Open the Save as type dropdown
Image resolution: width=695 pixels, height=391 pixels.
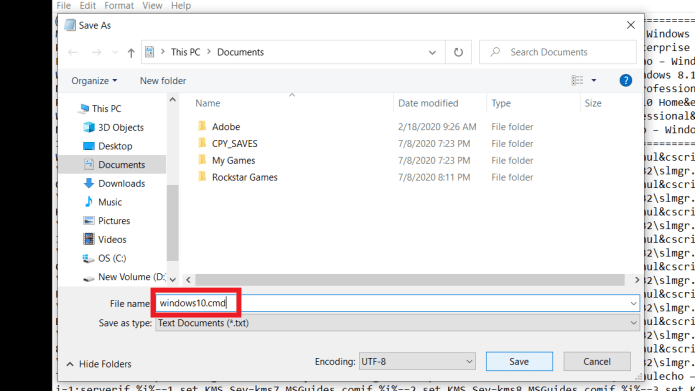(x=397, y=323)
